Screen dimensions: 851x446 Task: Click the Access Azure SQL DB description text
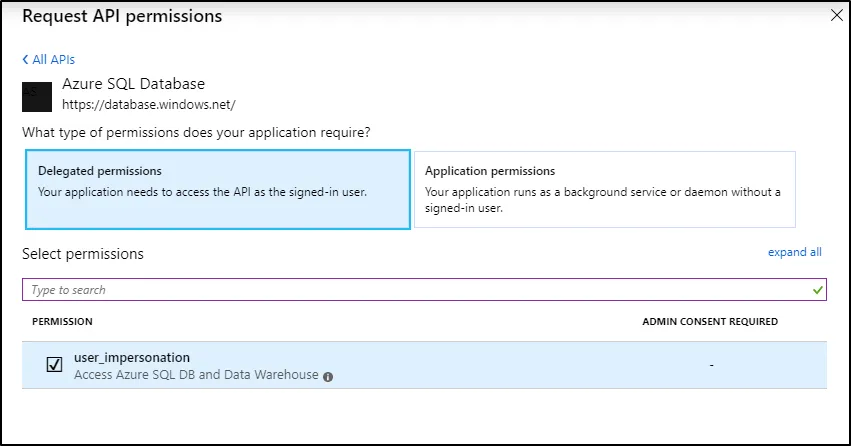tap(196, 375)
